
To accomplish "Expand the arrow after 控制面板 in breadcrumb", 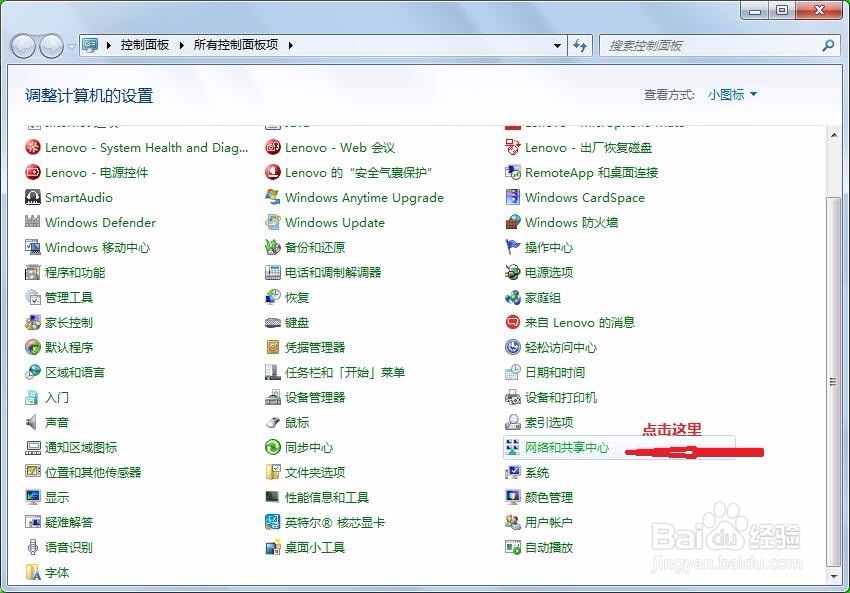I will click(182, 46).
